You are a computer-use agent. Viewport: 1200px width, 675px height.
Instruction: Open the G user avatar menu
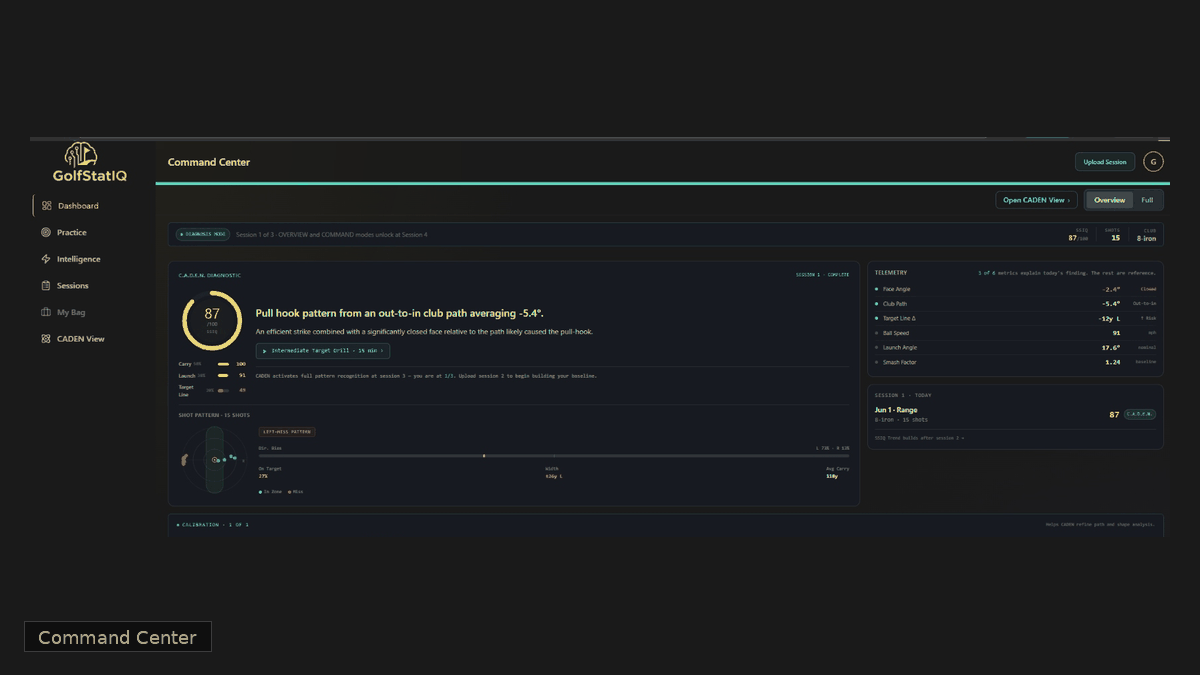pos(1153,162)
